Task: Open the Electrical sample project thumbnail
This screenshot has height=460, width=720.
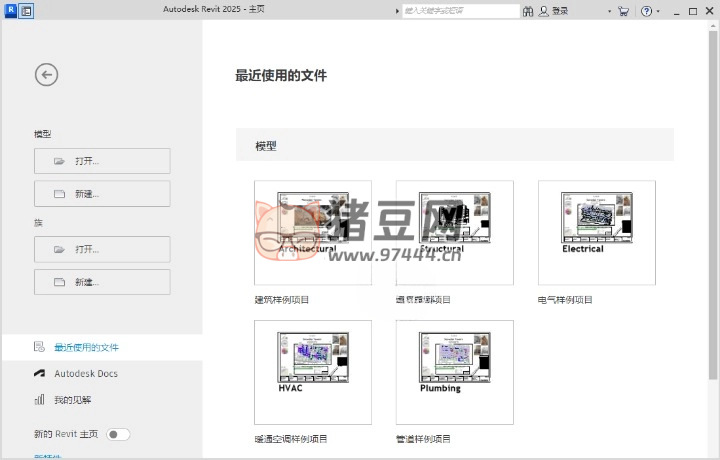Action: [x=596, y=232]
